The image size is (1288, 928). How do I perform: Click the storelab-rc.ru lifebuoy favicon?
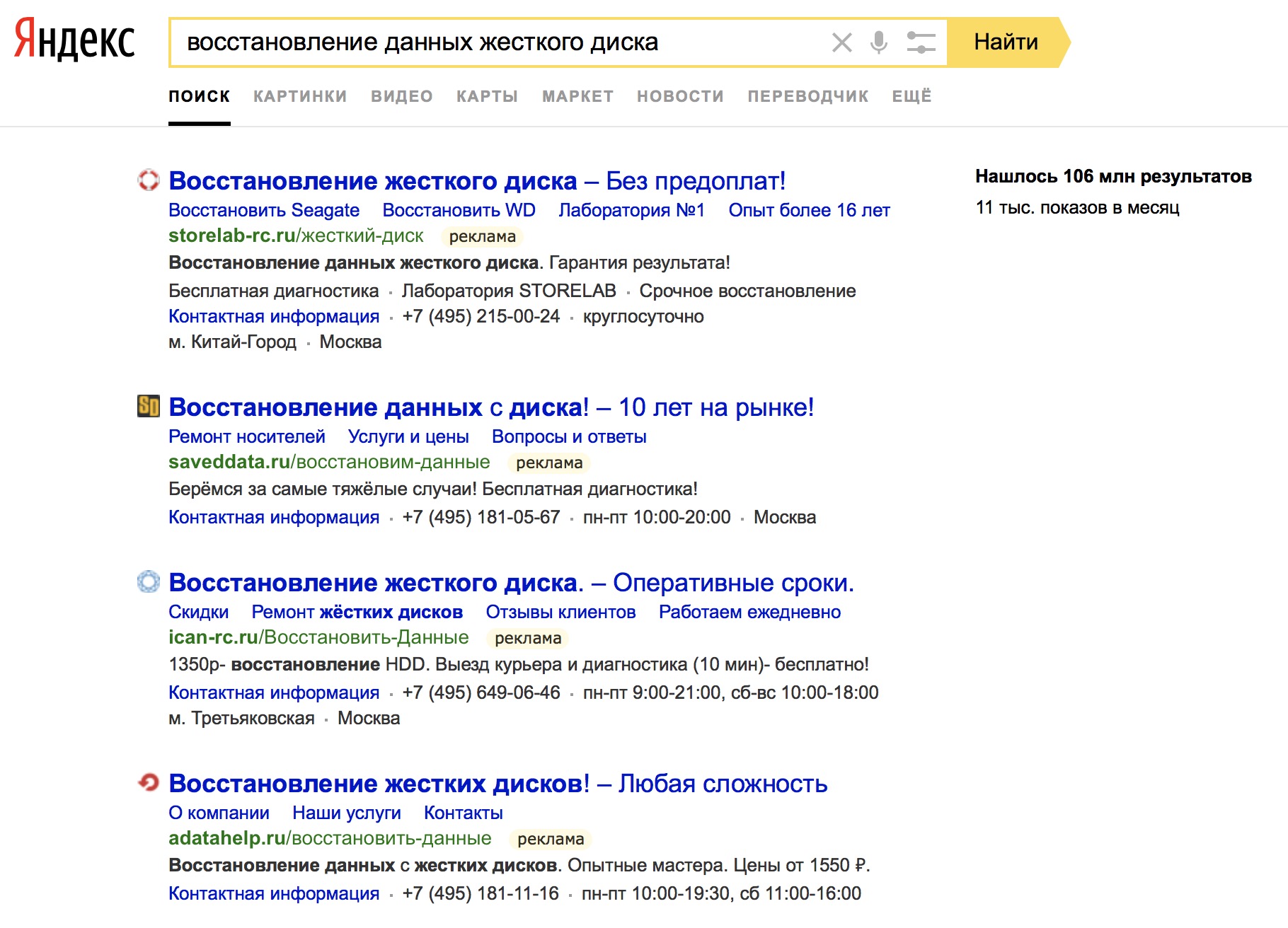(x=149, y=180)
